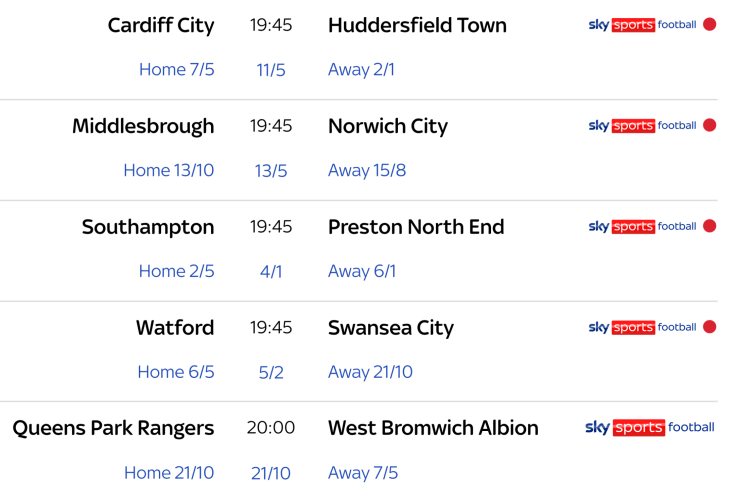This screenshot has width=734, height=500.
Task: Open the Watford team name link
Action: [x=175, y=328]
